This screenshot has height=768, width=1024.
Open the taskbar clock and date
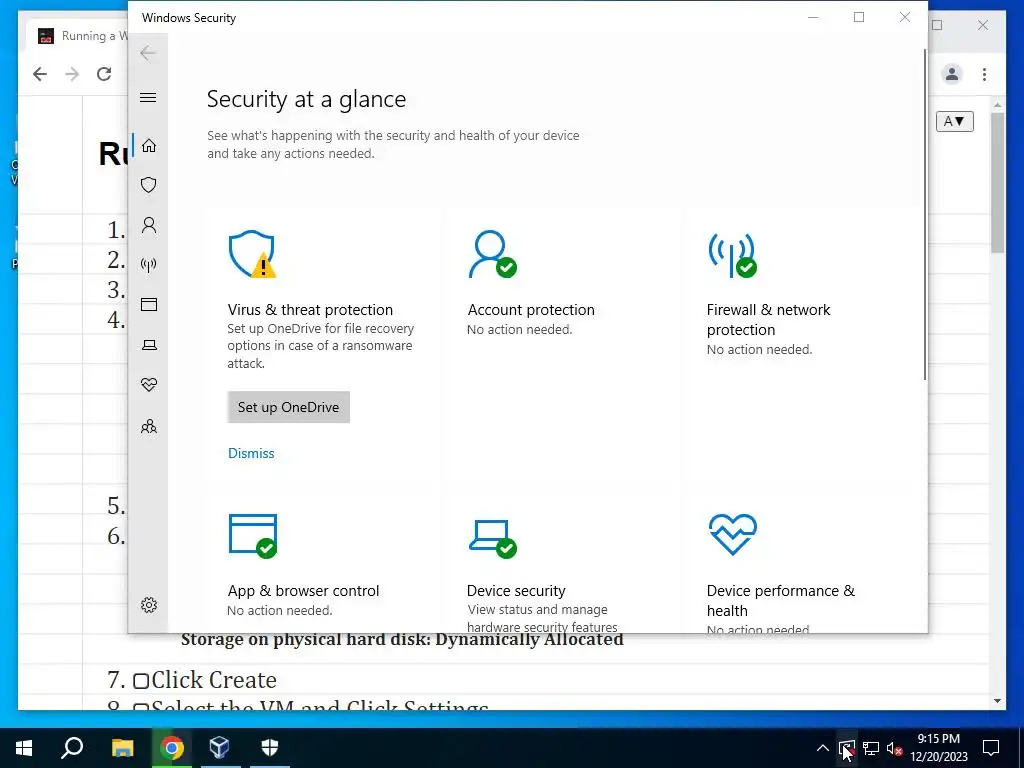(x=939, y=748)
